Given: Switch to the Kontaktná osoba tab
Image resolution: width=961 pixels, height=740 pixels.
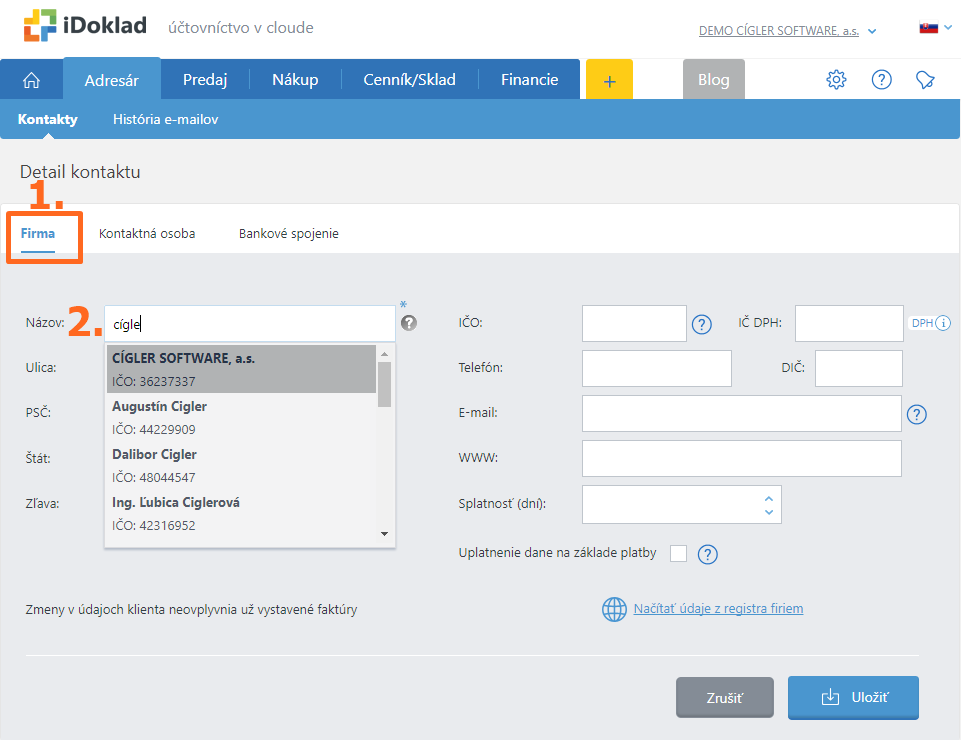Looking at the screenshot, I should [147, 234].
